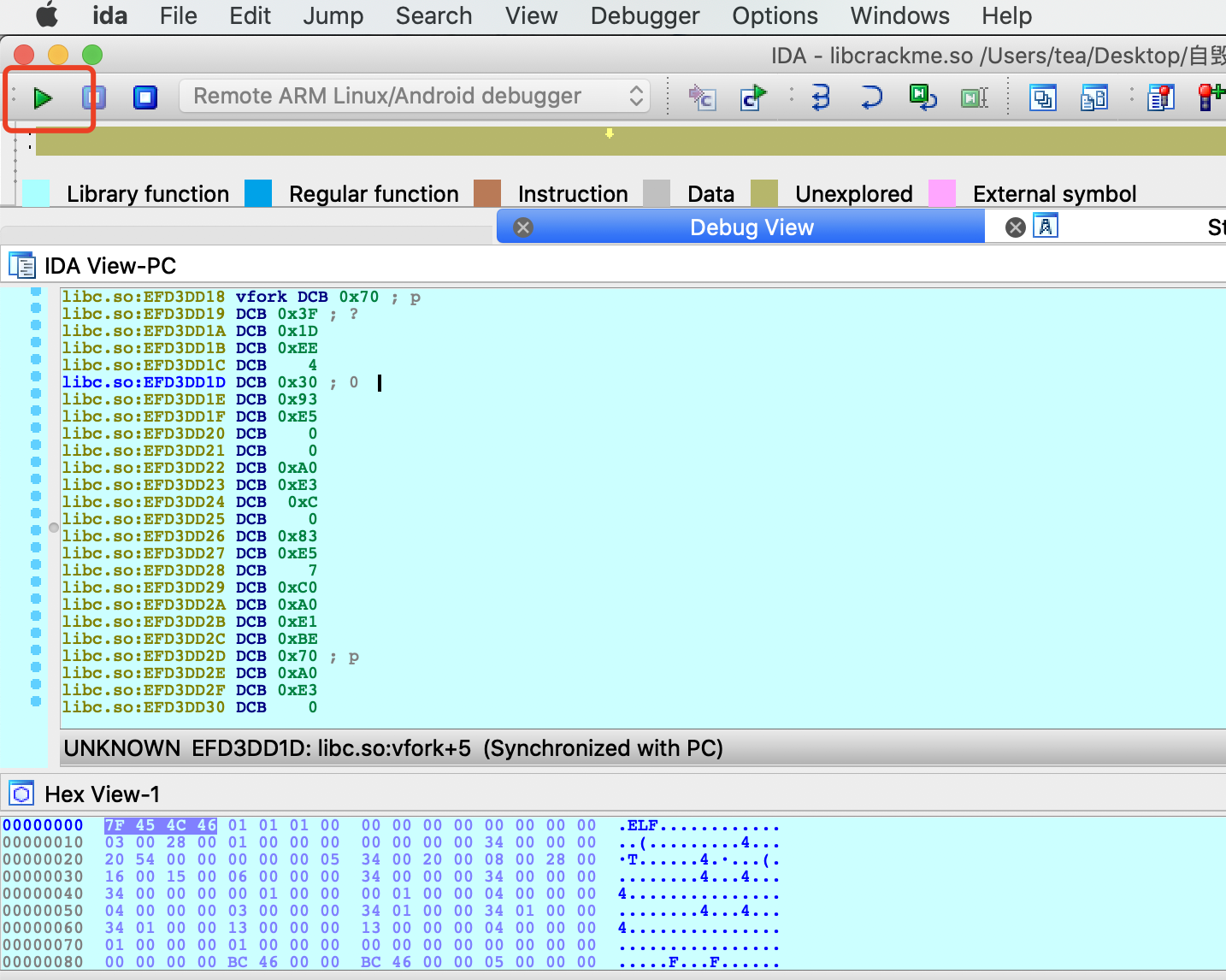Viewport: 1226px width, 980px height.
Task: Open the Search menu
Action: click(433, 15)
